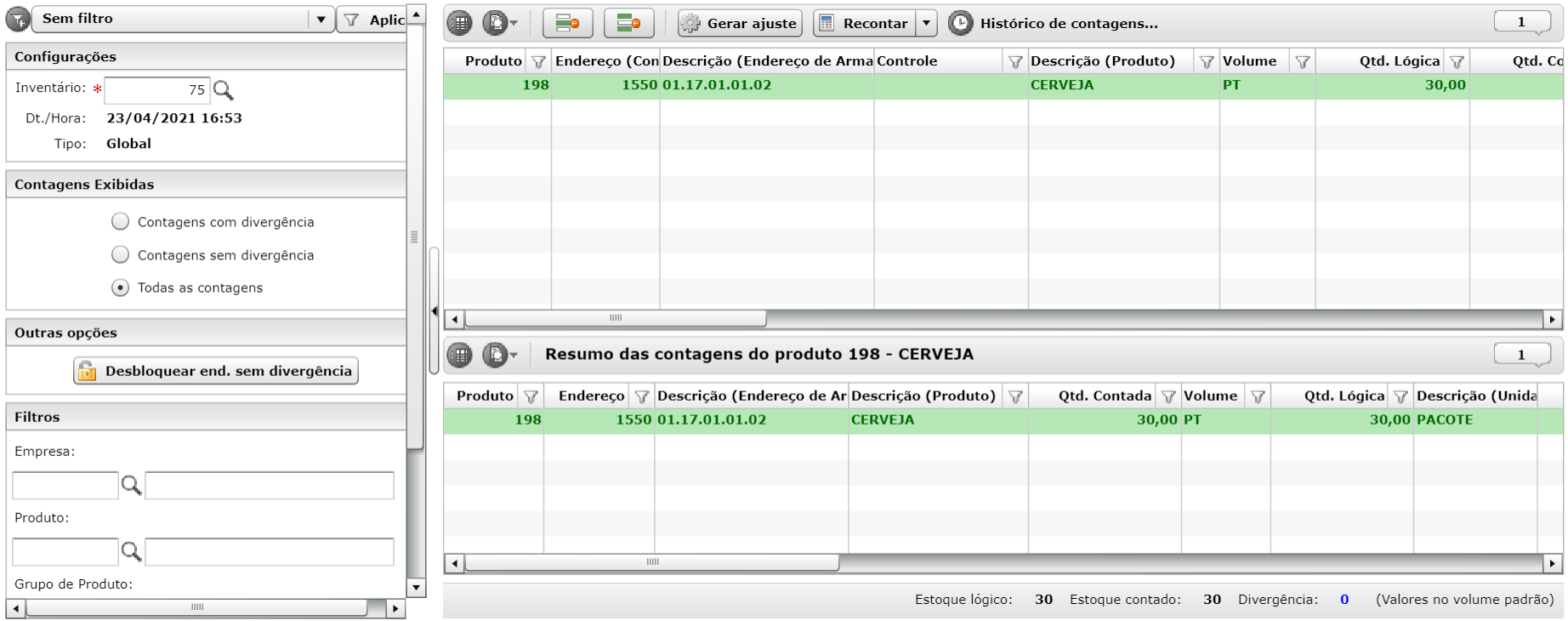Filter top grid Descrição (Produto) column
1568x621 pixels.
[x=1207, y=61]
